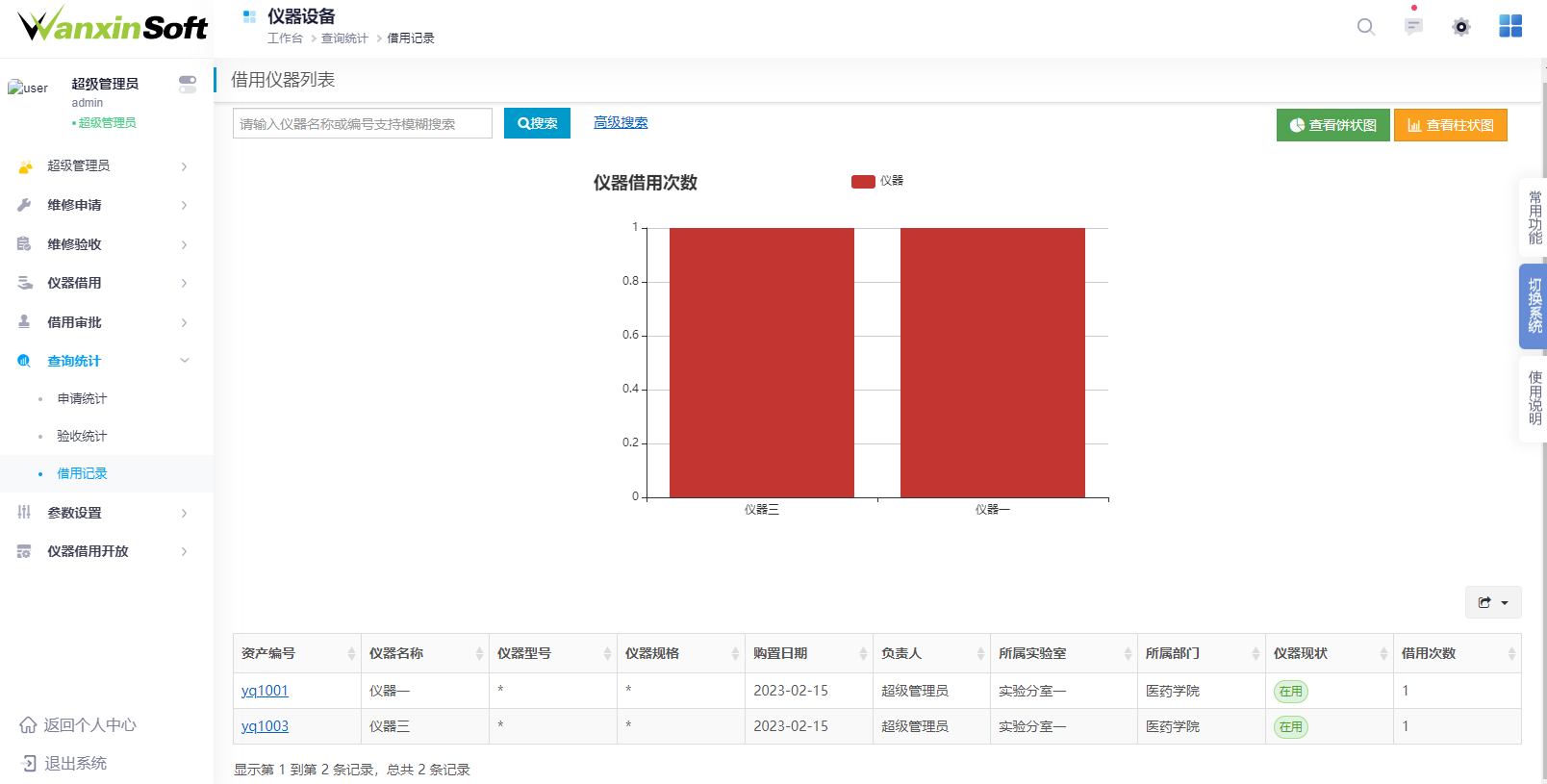Sort table by 资产编号 column
The image size is (1547, 784).
[350, 654]
